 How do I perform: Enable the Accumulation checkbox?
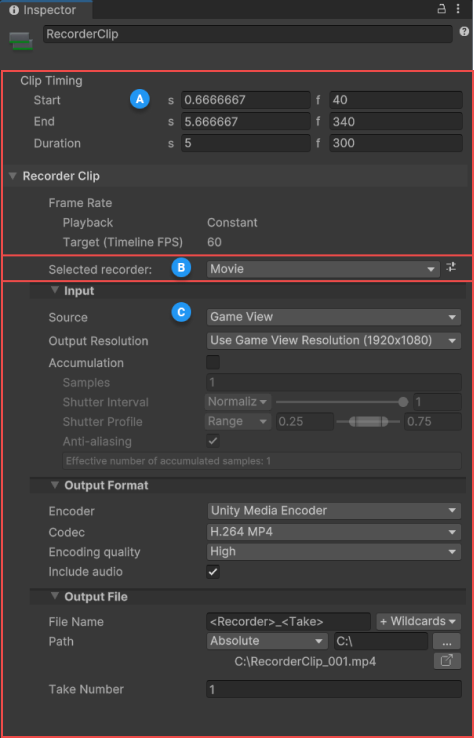click(213, 362)
